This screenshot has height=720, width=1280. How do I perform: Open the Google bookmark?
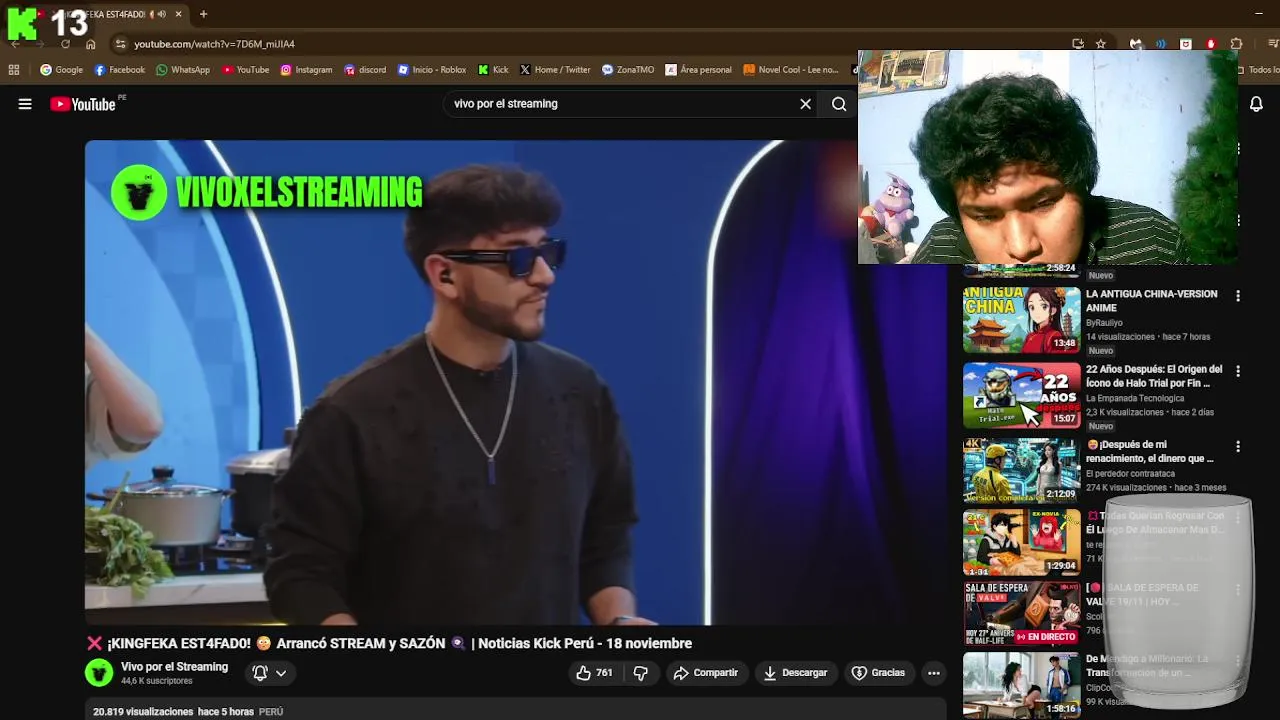61,70
